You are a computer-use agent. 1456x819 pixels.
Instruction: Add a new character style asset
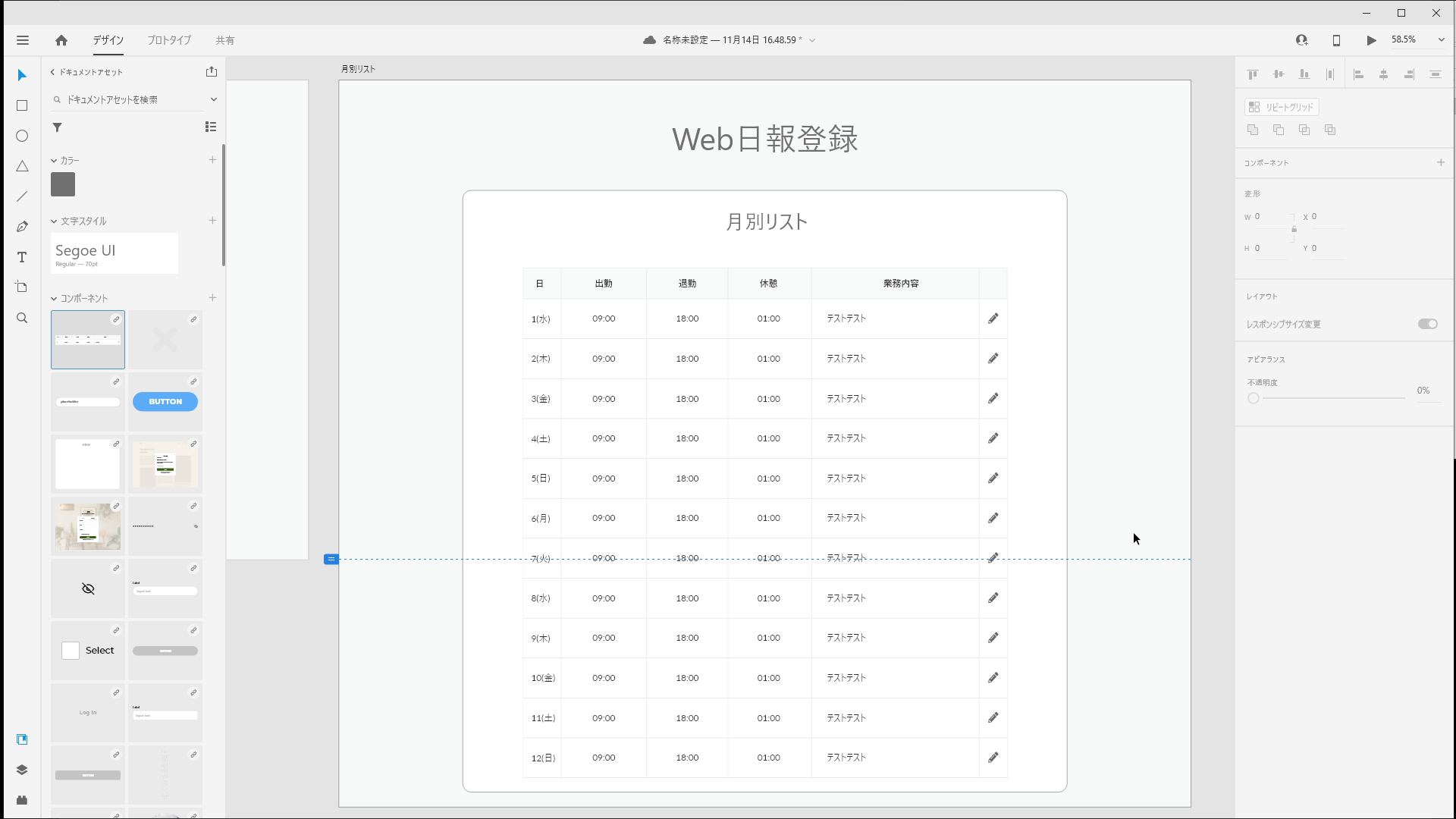pyautogui.click(x=212, y=221)
